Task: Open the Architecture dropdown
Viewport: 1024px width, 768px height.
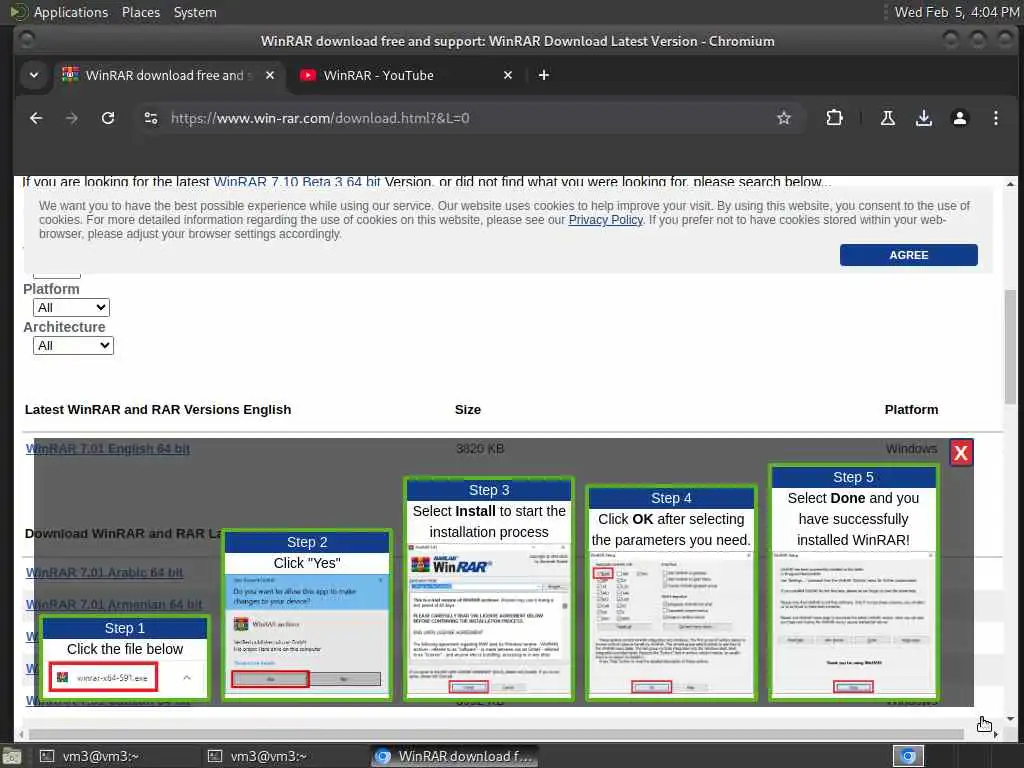Action: pyautogui.click(x=73, y=345)
